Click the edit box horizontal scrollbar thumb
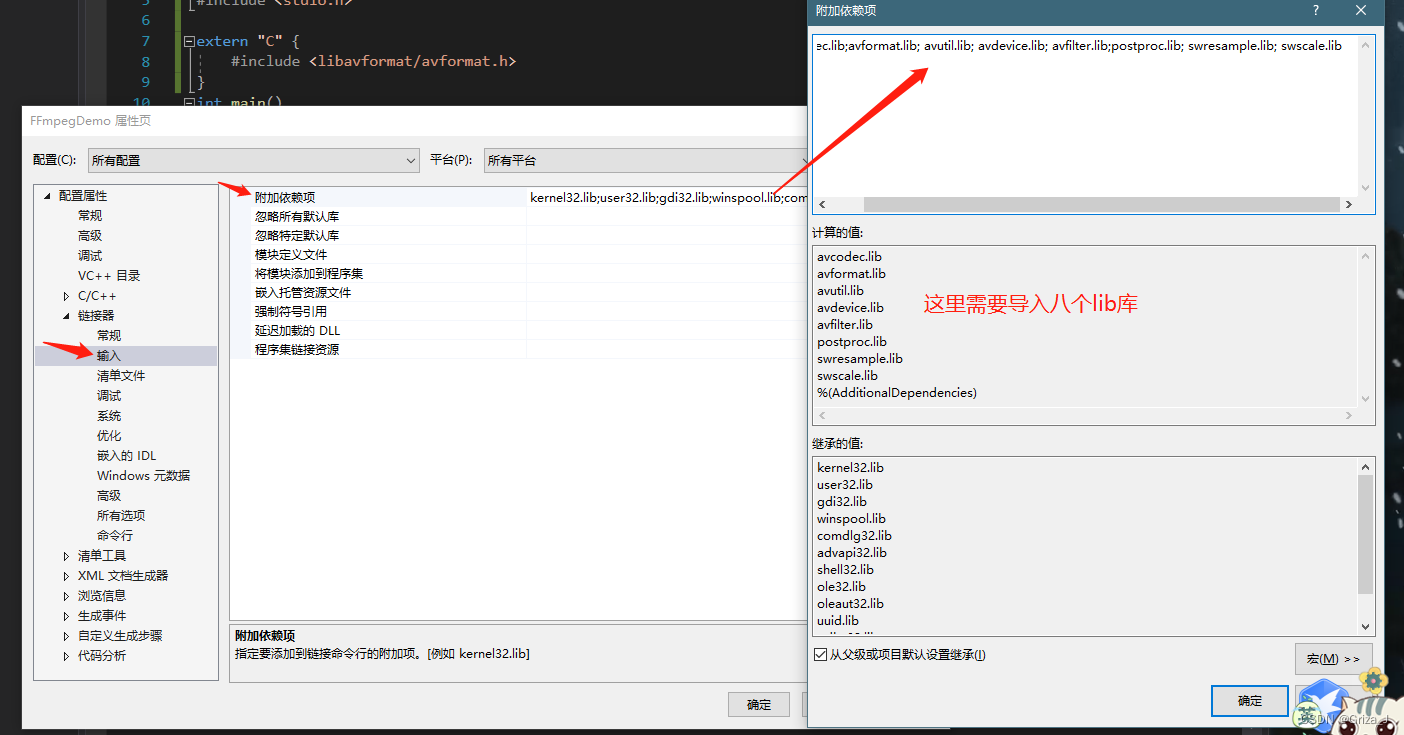The height and width of the screenshot is (735, 1404). 1101,204
